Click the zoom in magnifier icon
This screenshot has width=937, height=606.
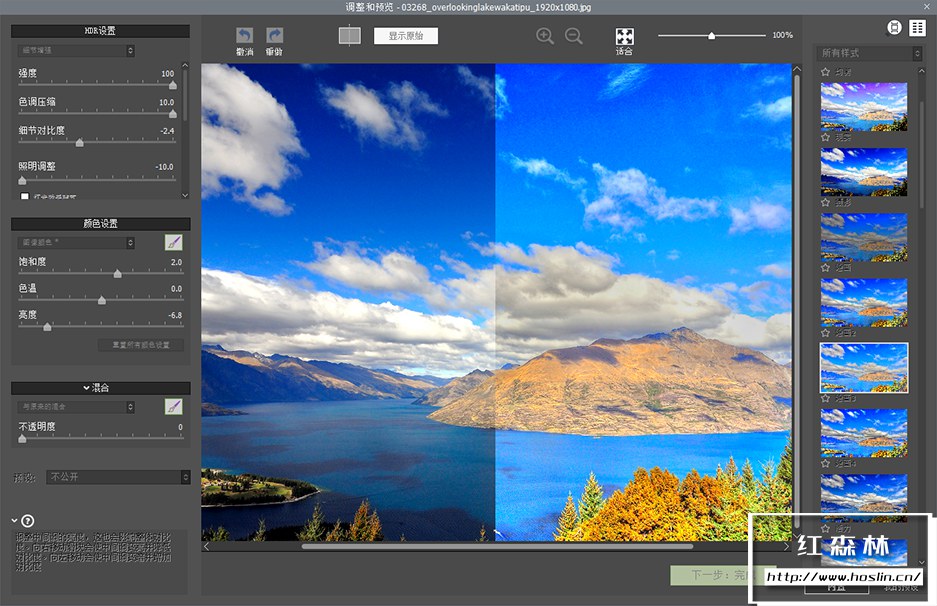tap(544, 36)
